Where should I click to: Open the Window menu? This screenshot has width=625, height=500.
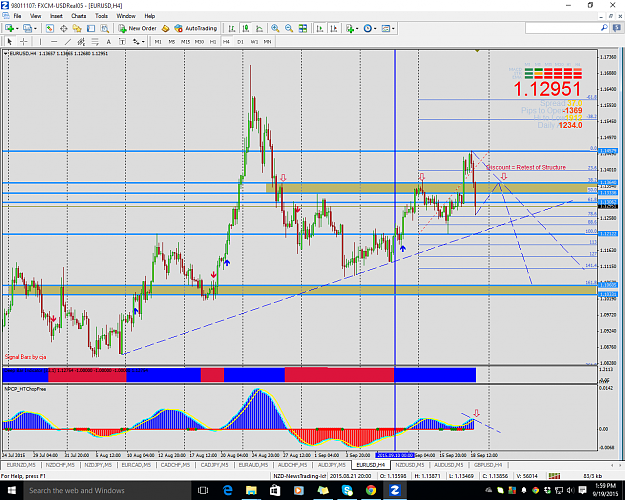[126, 16]
